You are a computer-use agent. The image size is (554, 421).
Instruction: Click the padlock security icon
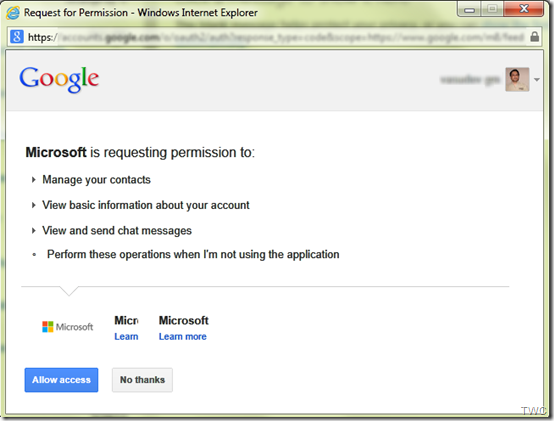pyautogui.click(x=535, y=36)
